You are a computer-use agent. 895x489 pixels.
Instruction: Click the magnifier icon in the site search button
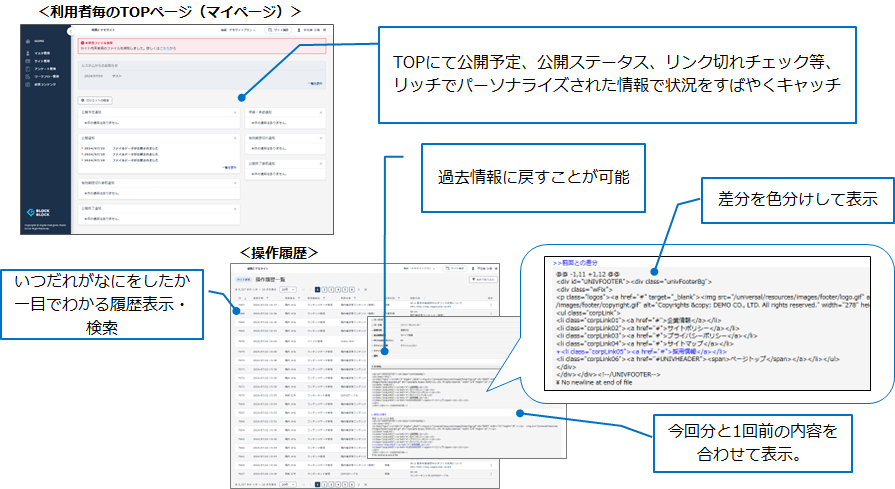coord(270,30)
